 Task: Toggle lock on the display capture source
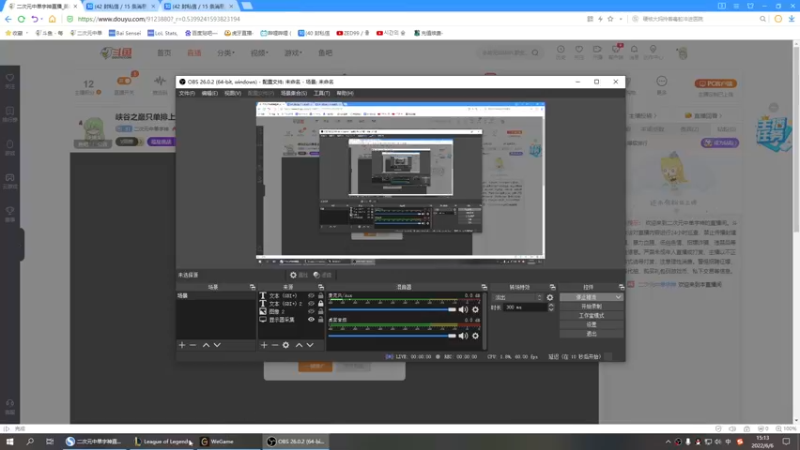point(320,319)
